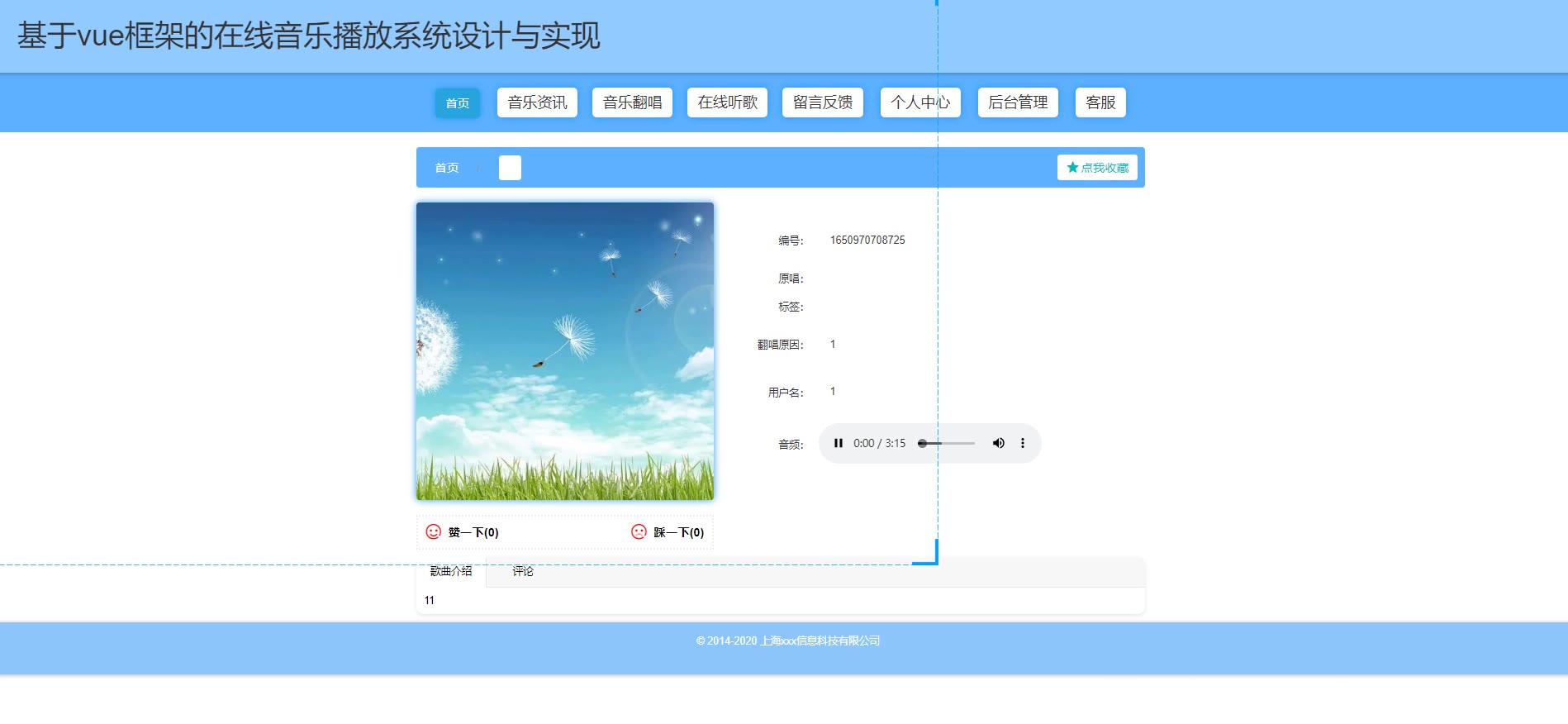Viewport: 1568px width, 724px height.
Task: Switch to 歌曲介绍 tab
Action: [x=451, y=571]
